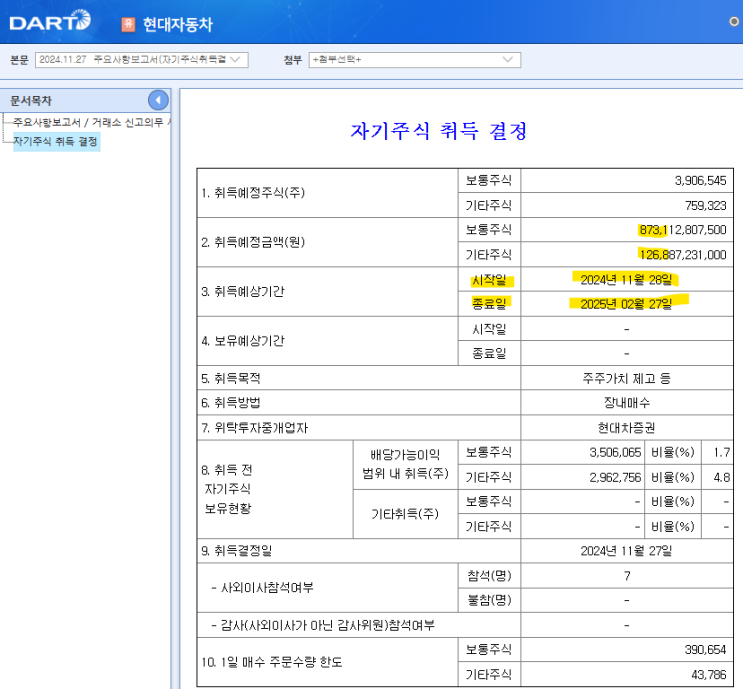The height and width of the screenshot is (689, 743).
Task: Select 주요사항보고서 / 거래소 신고의무 in document tree
Action: click(x=90, y=122)
